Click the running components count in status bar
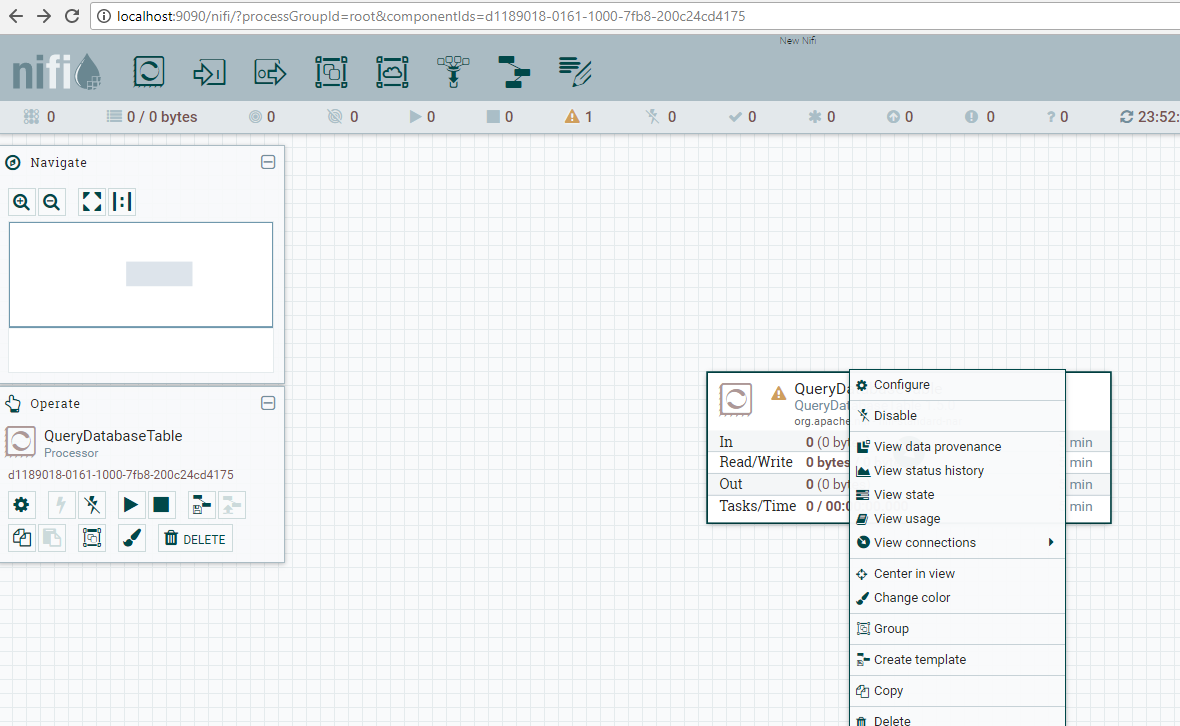Screen dimensions: 1180x726 pos(422,117)
